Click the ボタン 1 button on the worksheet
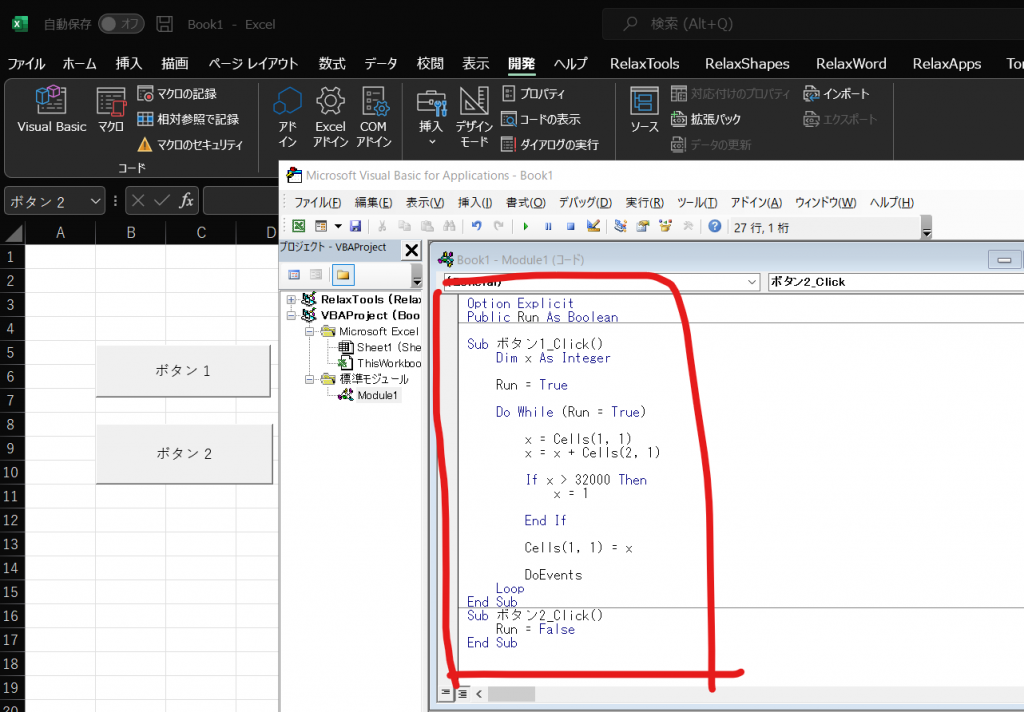1024x712 pixels. [x=182, y=369]
